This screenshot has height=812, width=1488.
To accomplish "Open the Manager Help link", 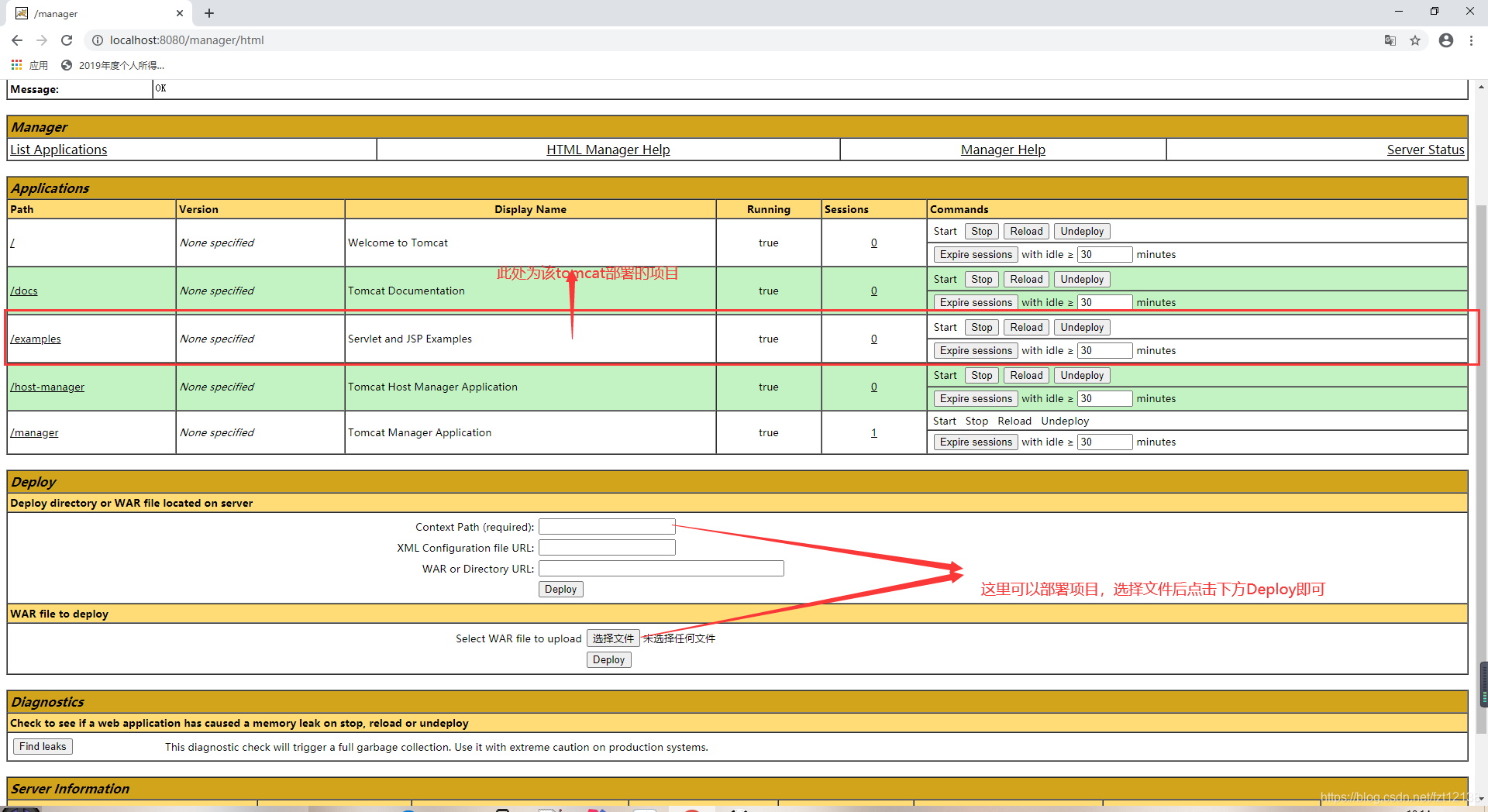I will click(1003, 150).
